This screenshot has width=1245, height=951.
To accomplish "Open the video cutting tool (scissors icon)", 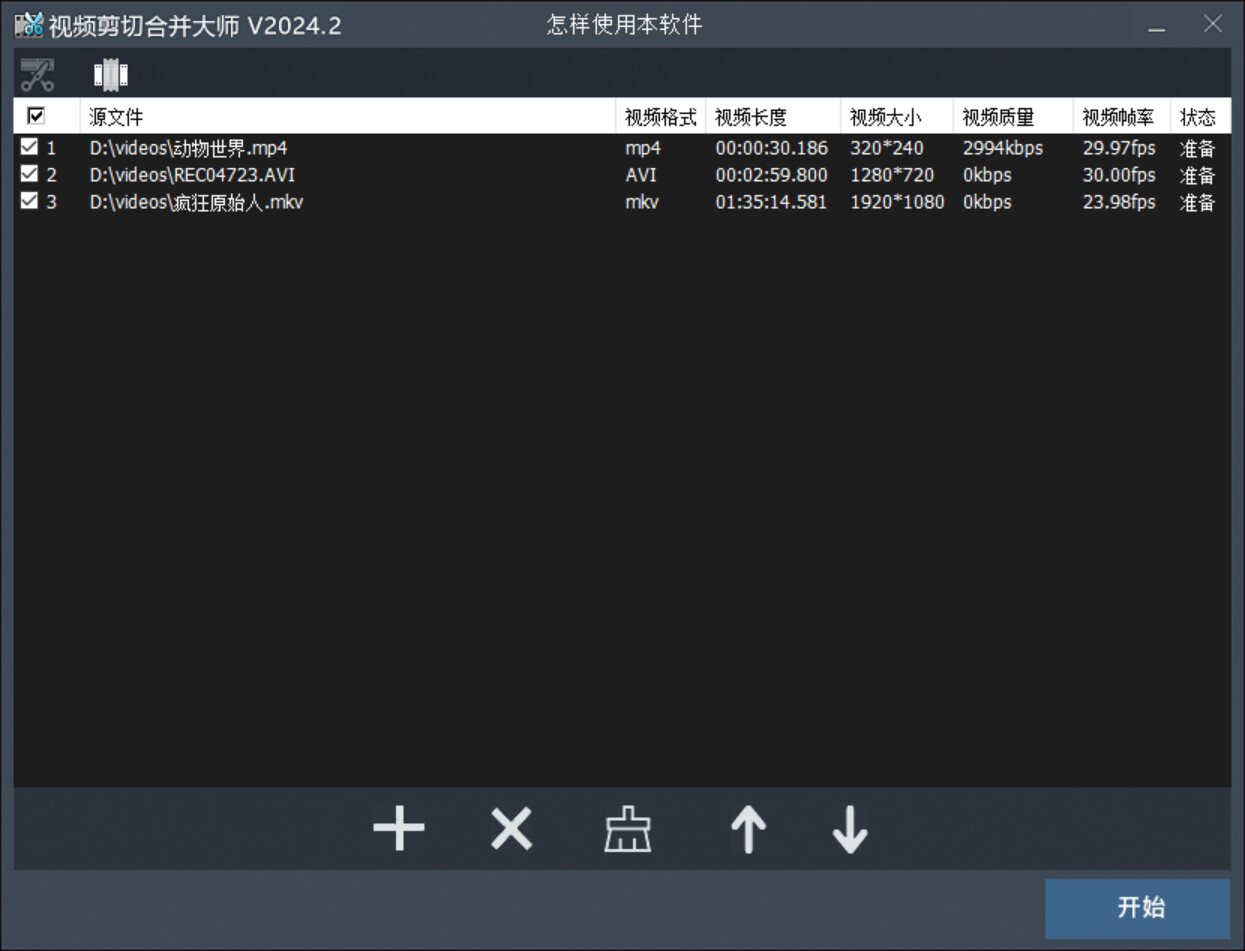I will tap(37, 73).
